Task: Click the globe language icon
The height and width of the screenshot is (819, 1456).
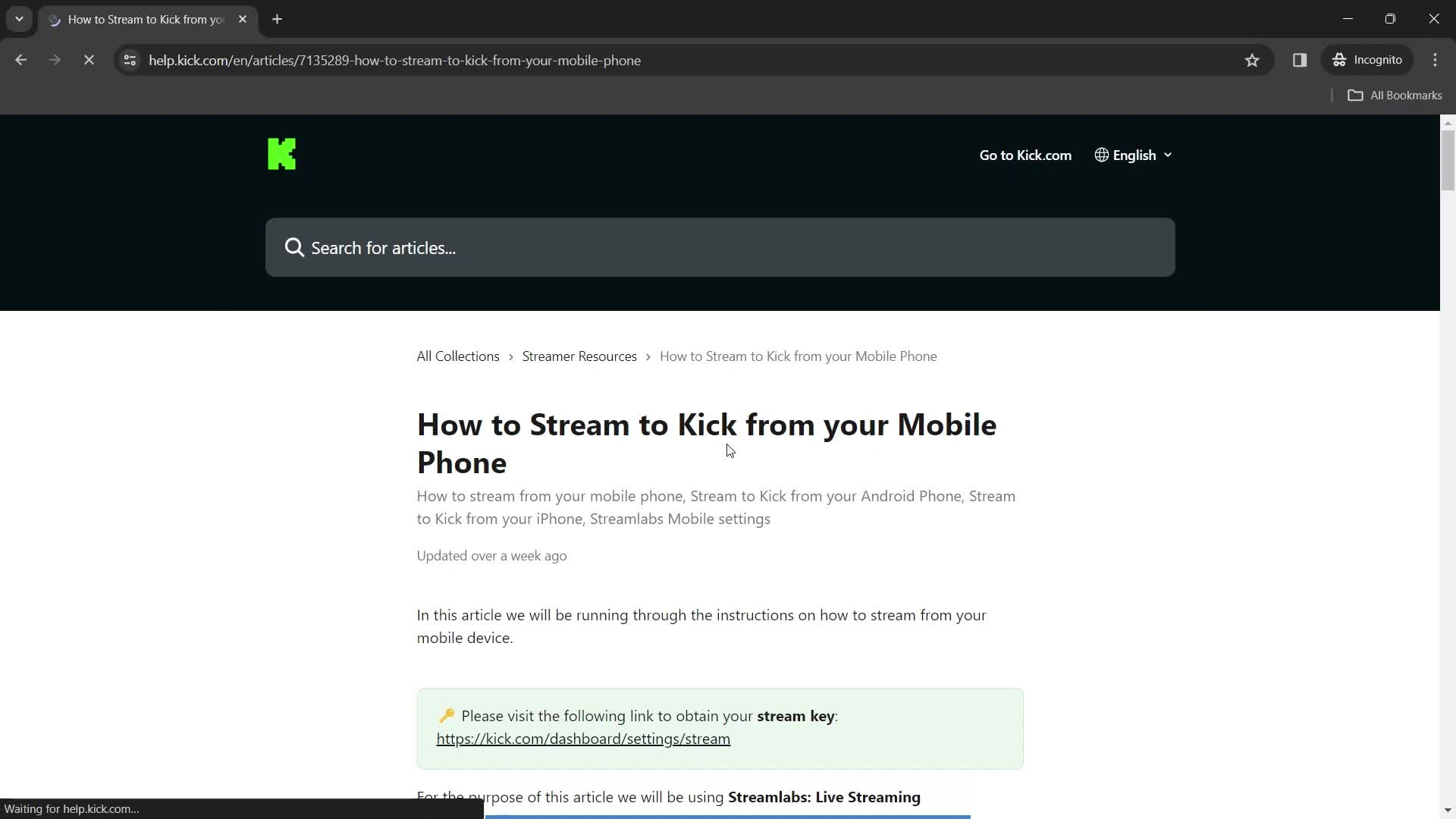Action: click(1102, 155)
